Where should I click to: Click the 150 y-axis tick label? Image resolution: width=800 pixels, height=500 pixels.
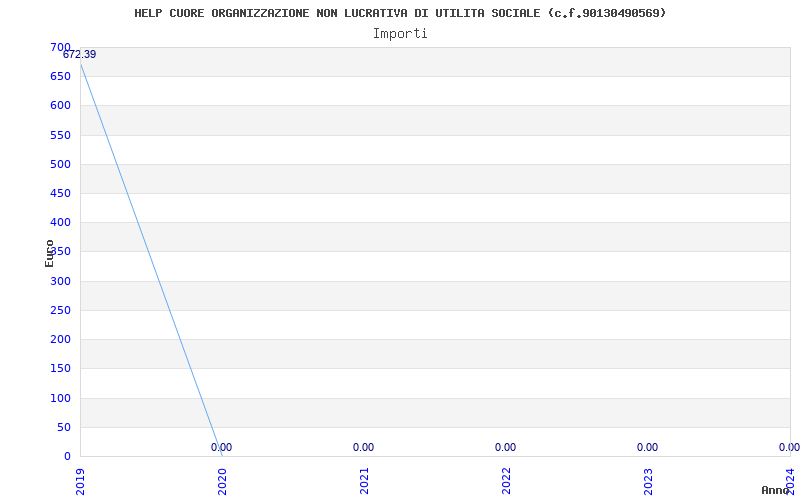point(60,368)
